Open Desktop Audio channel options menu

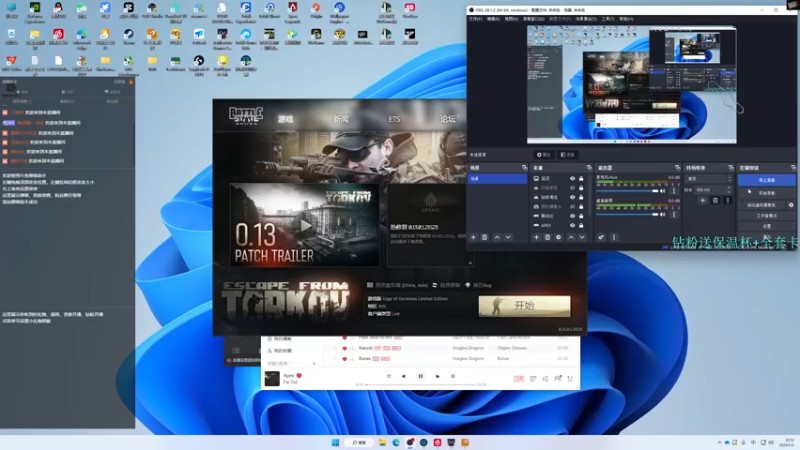pos(674,215)
